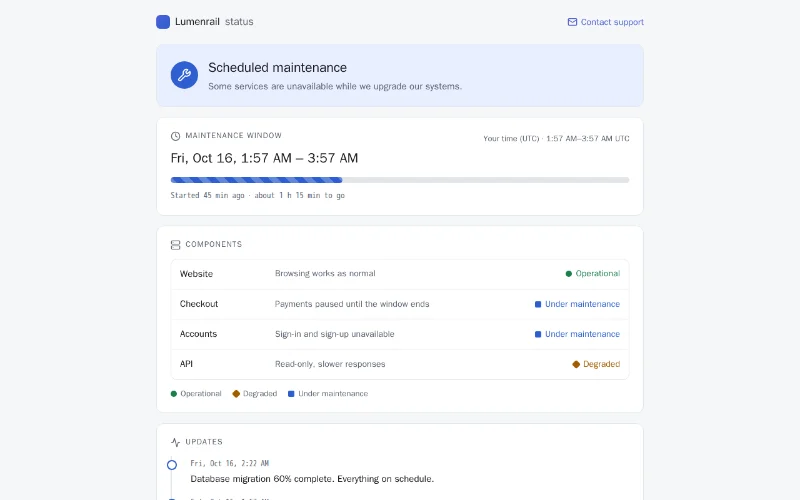Click 'Browsing works as normal' description
The height and width of the screenshot is (500, 800).
(x=326, y=273)
